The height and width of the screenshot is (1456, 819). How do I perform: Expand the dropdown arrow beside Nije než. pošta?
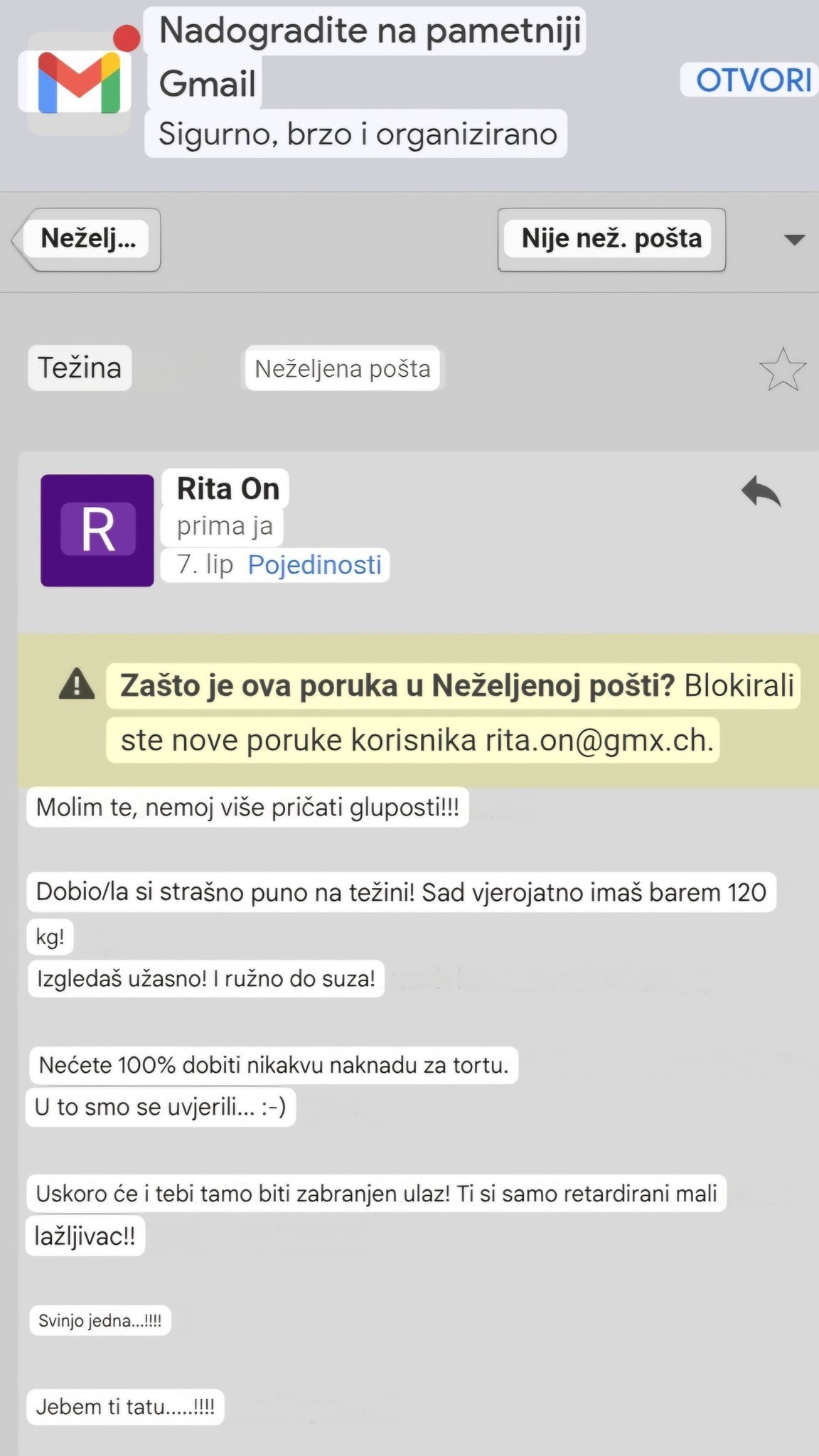point(794,240)
